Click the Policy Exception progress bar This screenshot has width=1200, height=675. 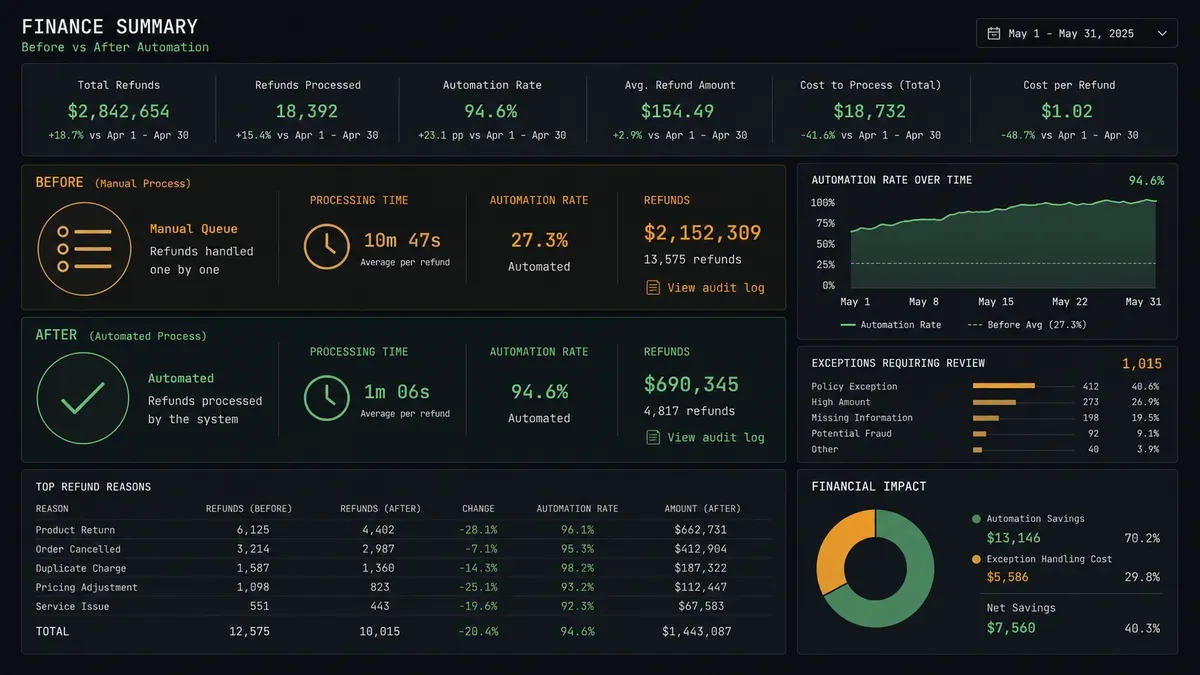(1022, 386)
